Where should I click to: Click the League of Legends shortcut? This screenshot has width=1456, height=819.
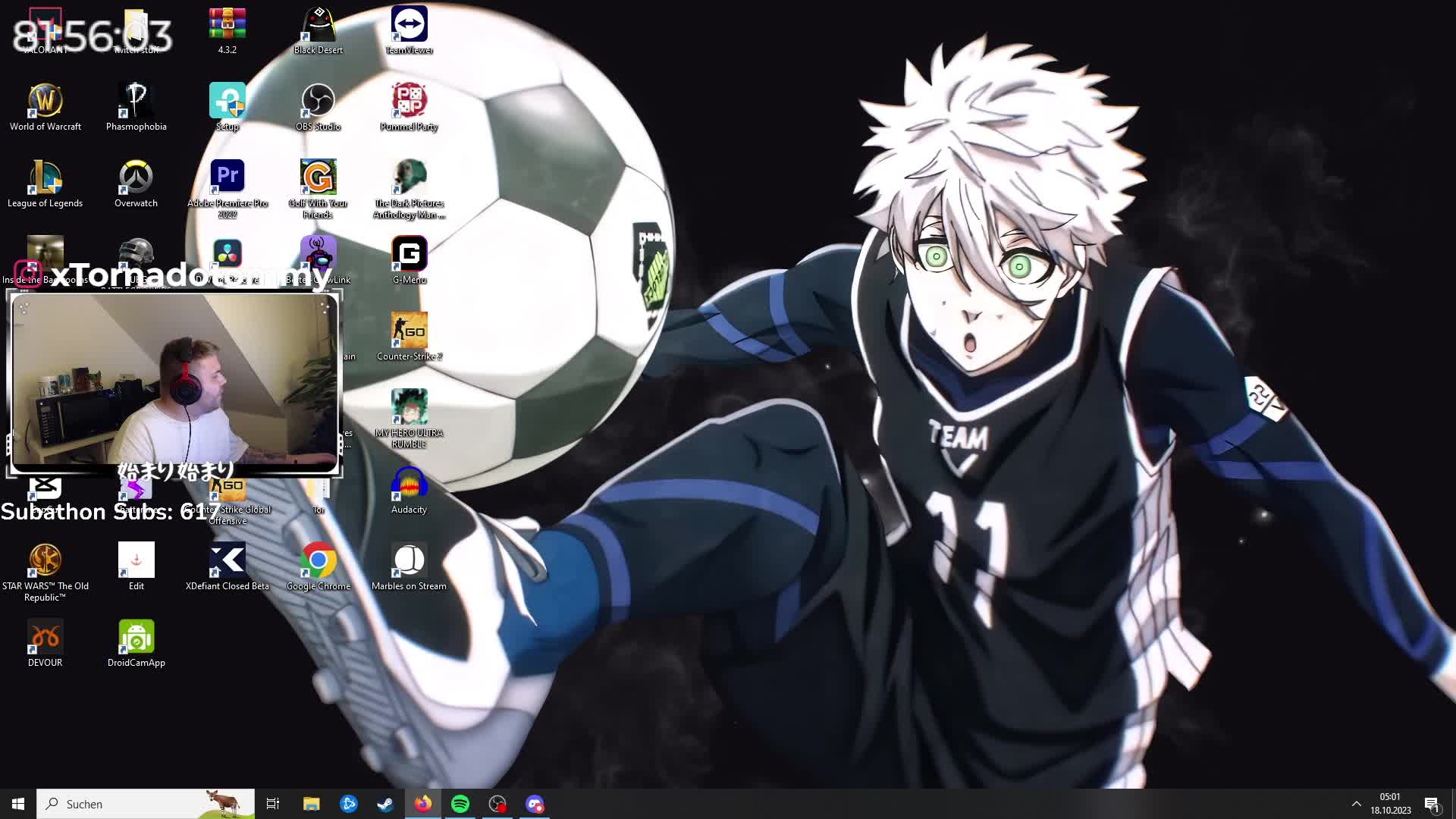point(45,184)
